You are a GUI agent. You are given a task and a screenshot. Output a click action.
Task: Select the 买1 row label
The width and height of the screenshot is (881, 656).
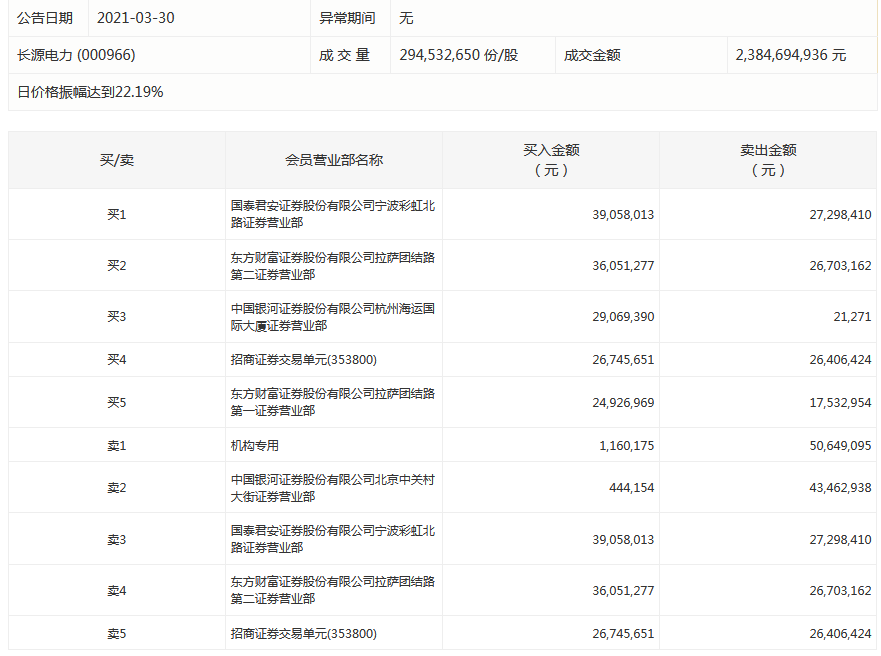tap(117, 214)
